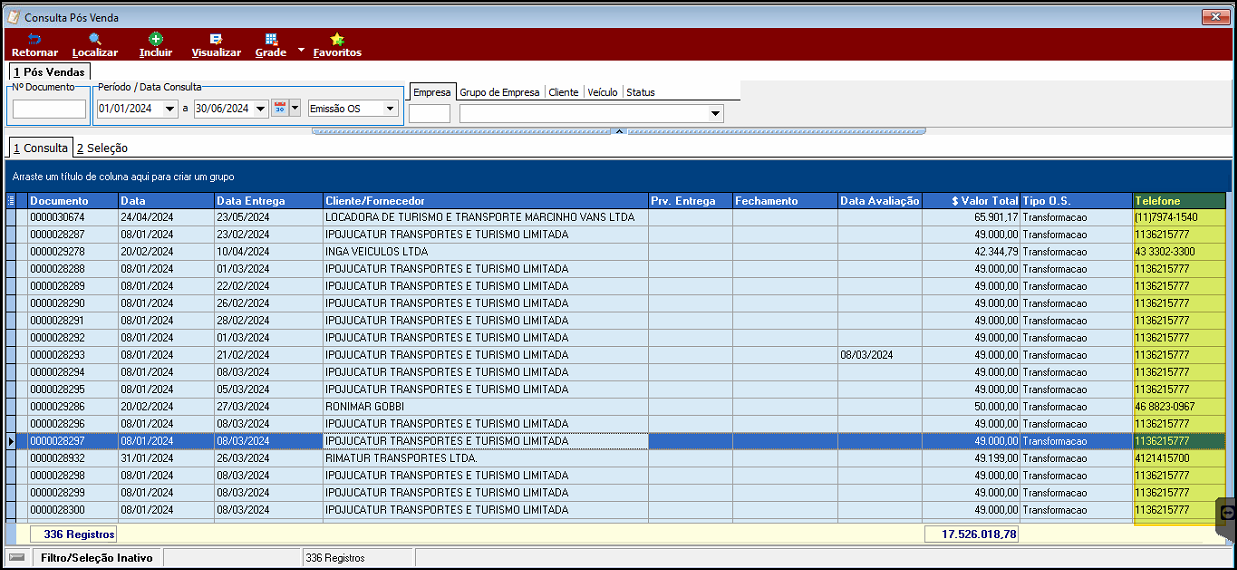Click the Nº Documento input field
Viewport: 1237px width, 570px height.
[x=50, y=109]
